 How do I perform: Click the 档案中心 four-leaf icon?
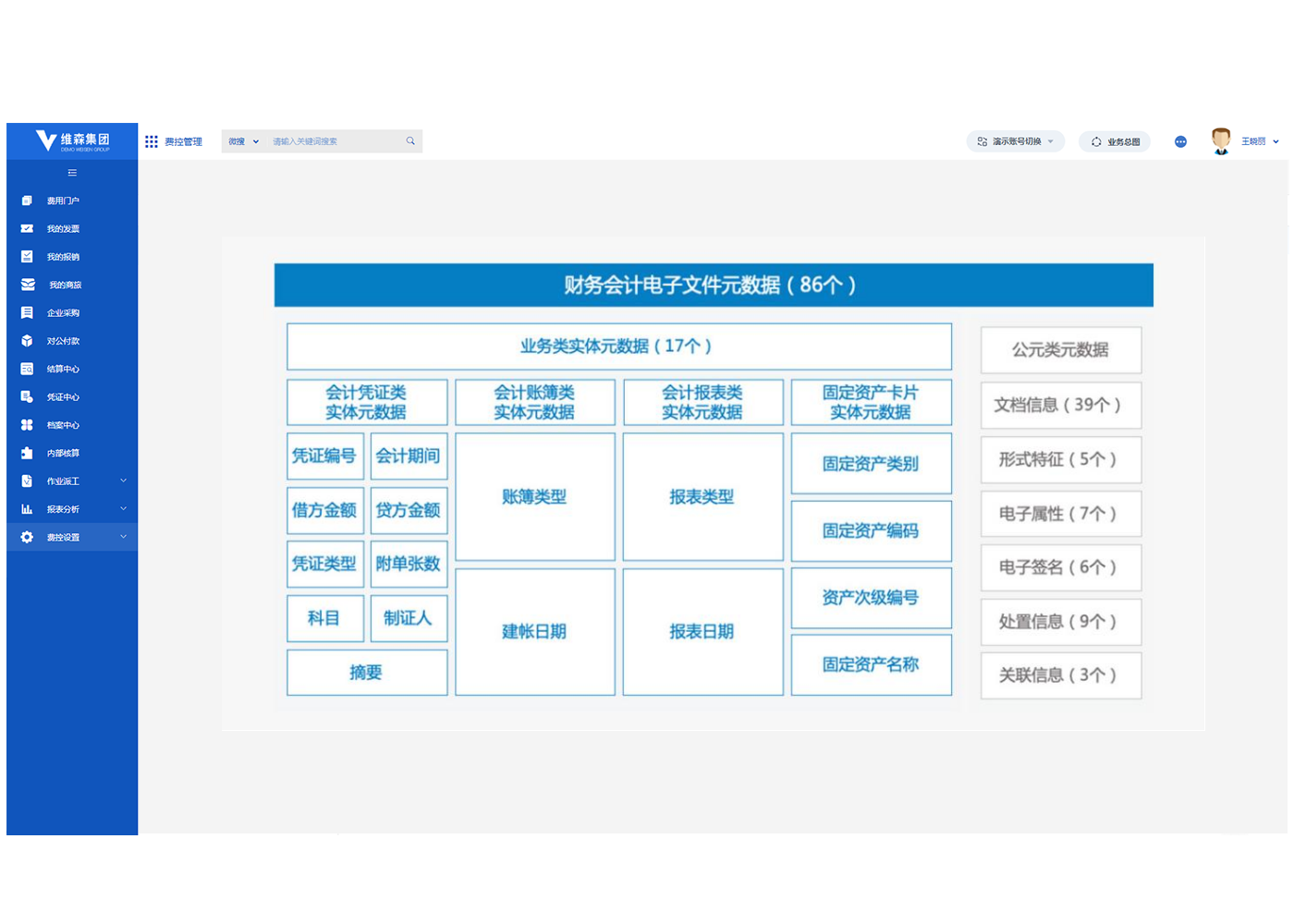(x=27, y=425)
